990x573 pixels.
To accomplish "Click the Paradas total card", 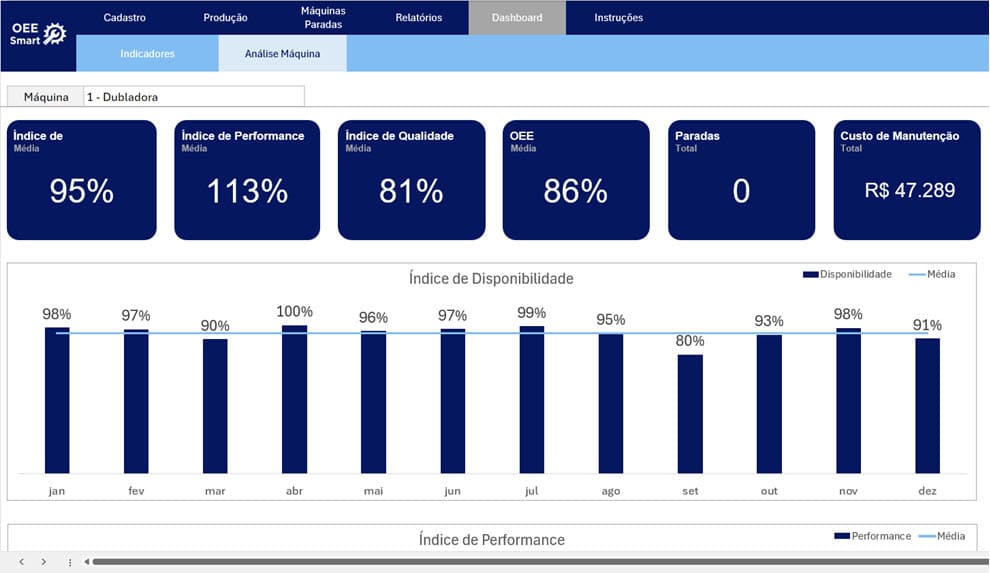I will [x=741, y=180].
